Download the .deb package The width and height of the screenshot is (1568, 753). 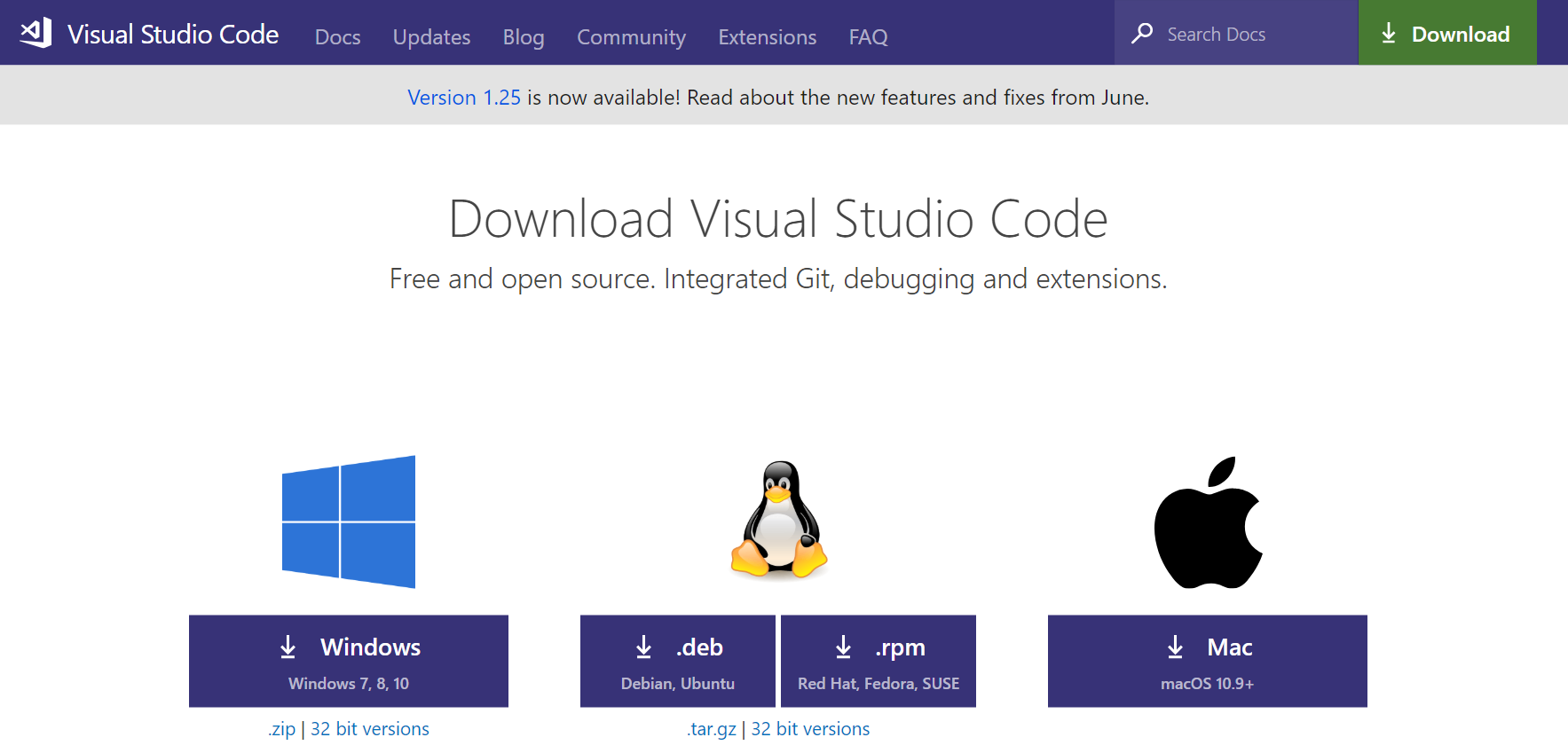click(x=678, y=661)
